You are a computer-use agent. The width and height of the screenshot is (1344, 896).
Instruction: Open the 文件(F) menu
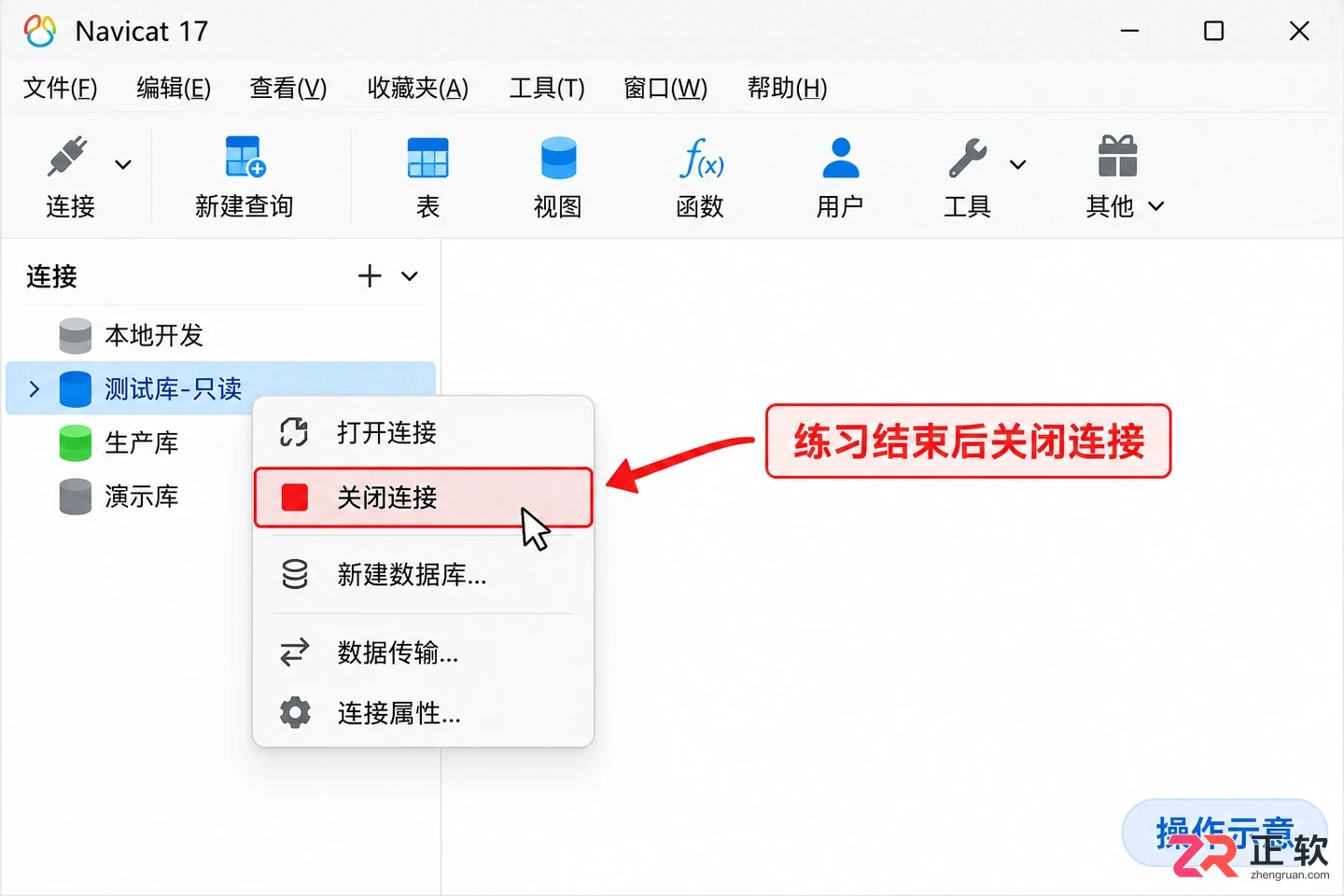click(60, 88)
